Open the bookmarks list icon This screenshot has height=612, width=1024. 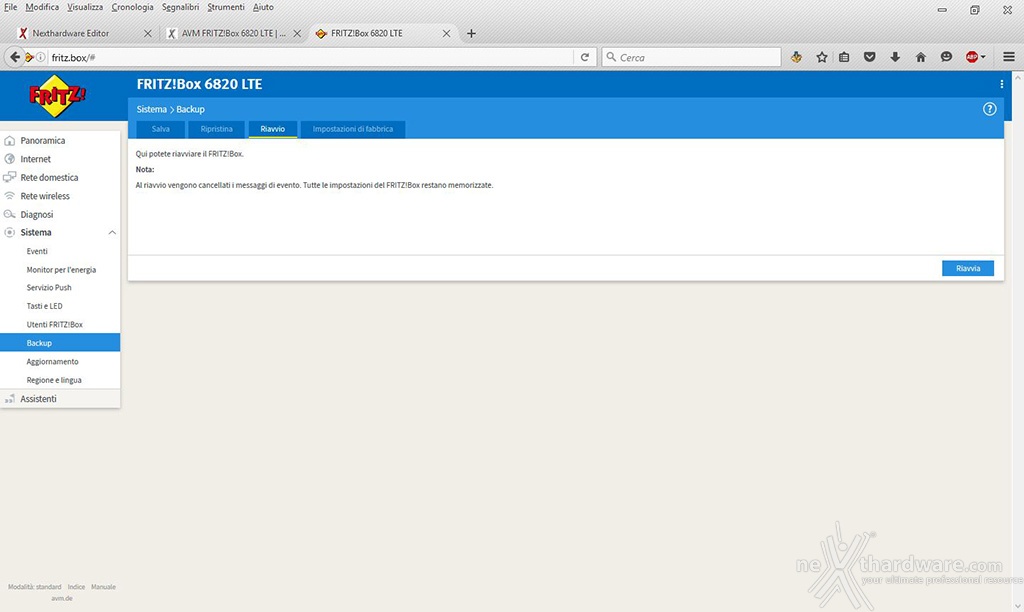[844, 57]
